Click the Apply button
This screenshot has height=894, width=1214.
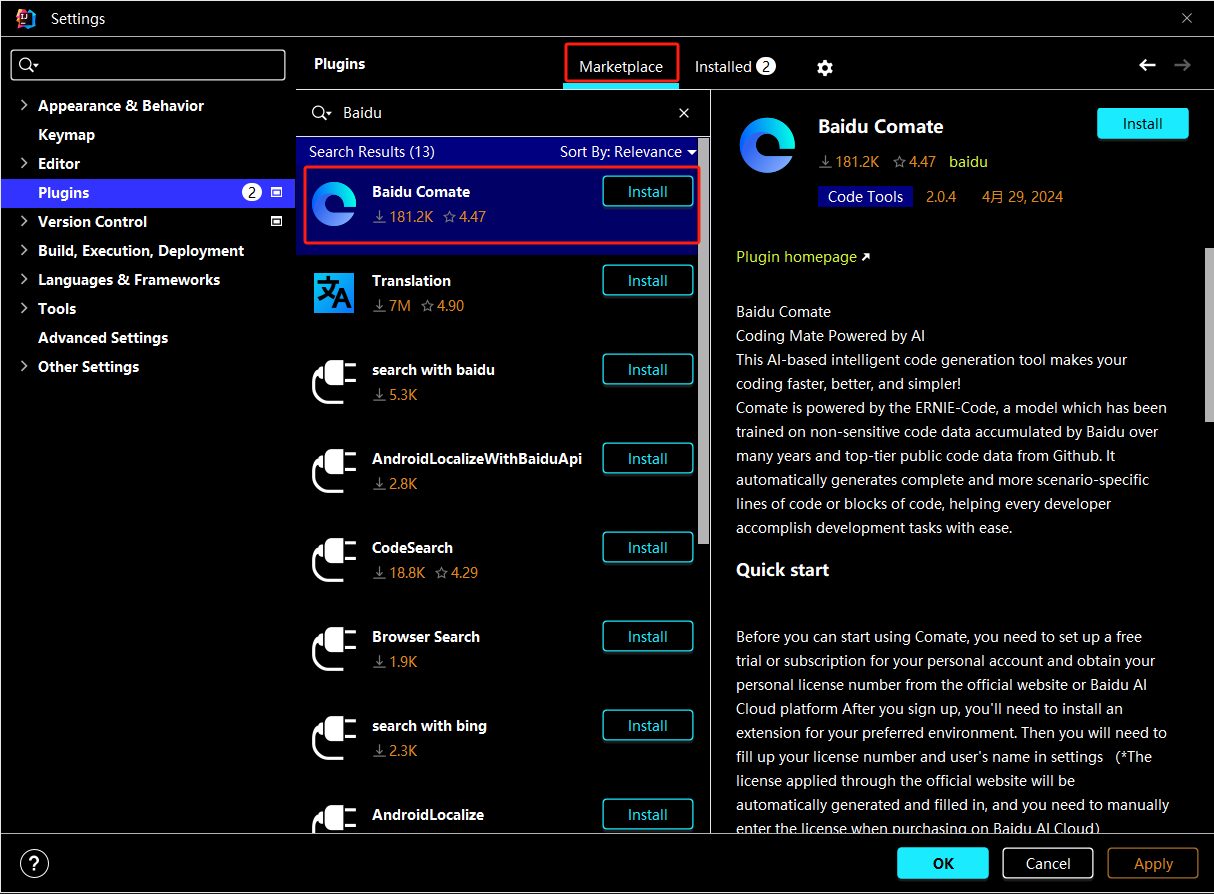pyautogui.click(x=1153, y=863)
